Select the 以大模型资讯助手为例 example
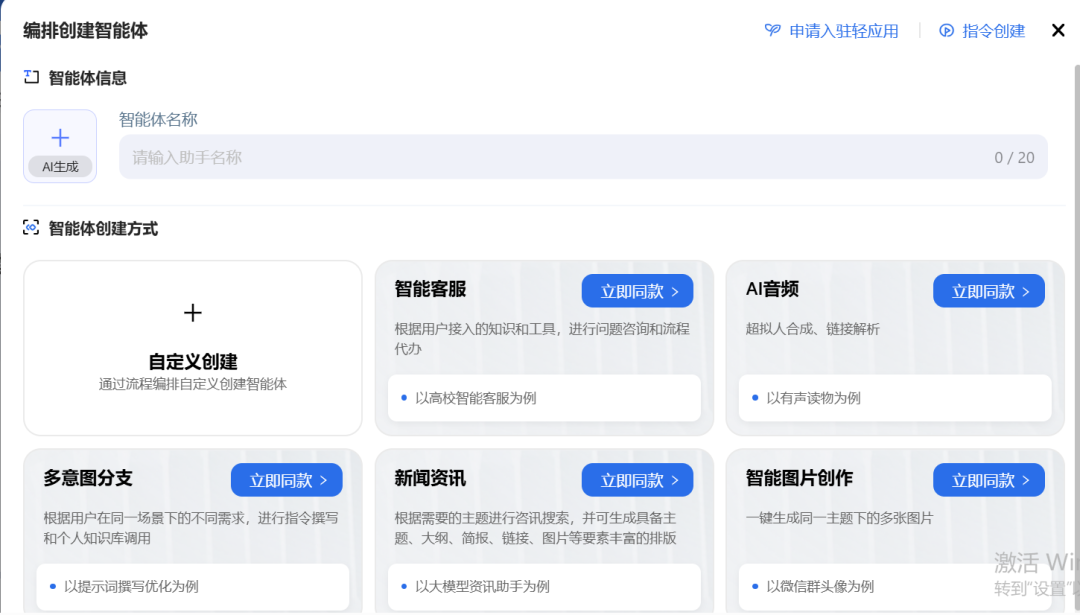Viewport: 1080px width, 615px height. point(544,586)
